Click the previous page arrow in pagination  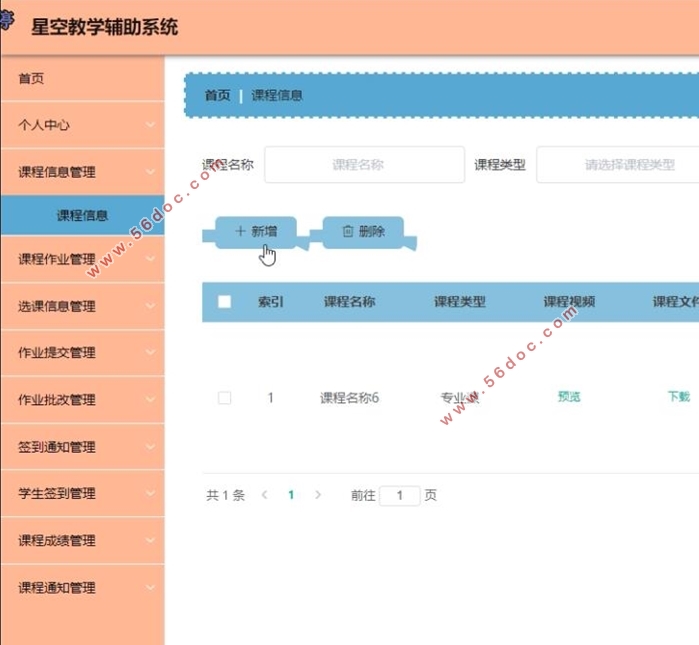click(265, 495)
